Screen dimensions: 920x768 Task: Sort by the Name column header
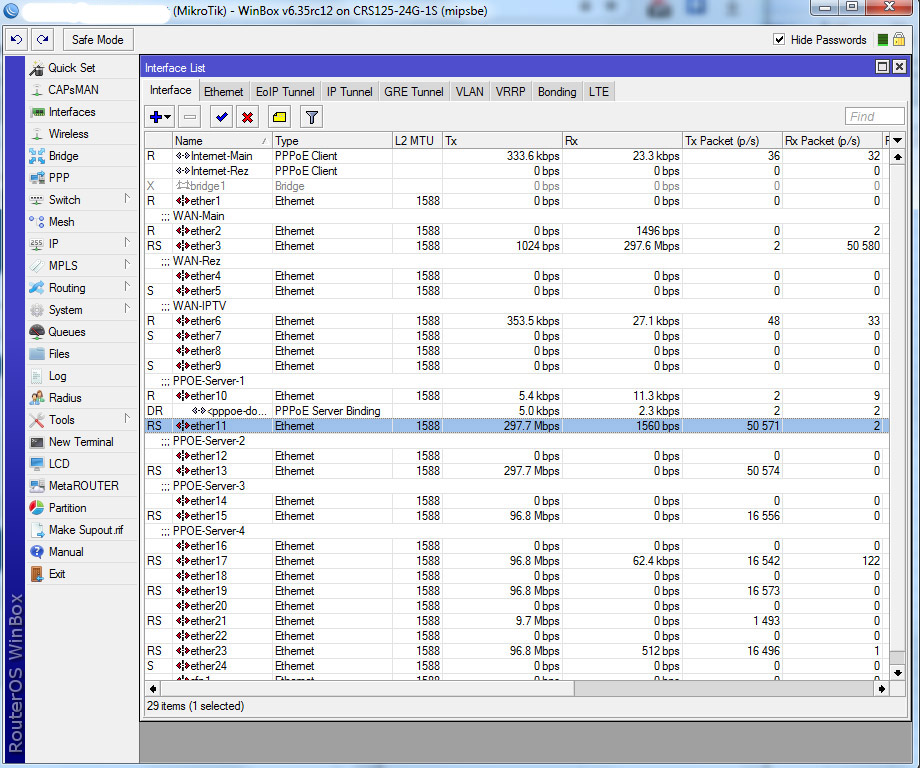pos(222,140)
